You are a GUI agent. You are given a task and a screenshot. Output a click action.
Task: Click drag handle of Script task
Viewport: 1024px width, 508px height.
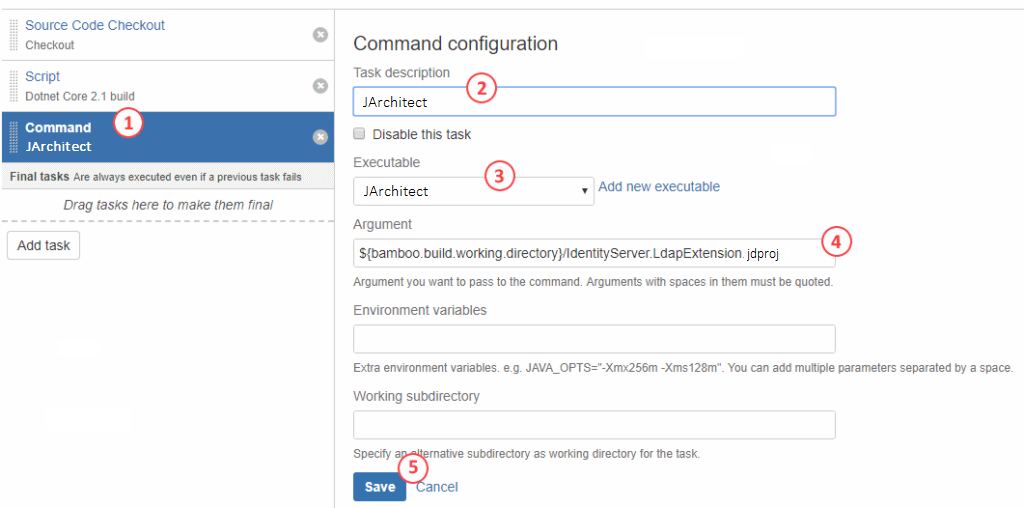pos(14,86)
